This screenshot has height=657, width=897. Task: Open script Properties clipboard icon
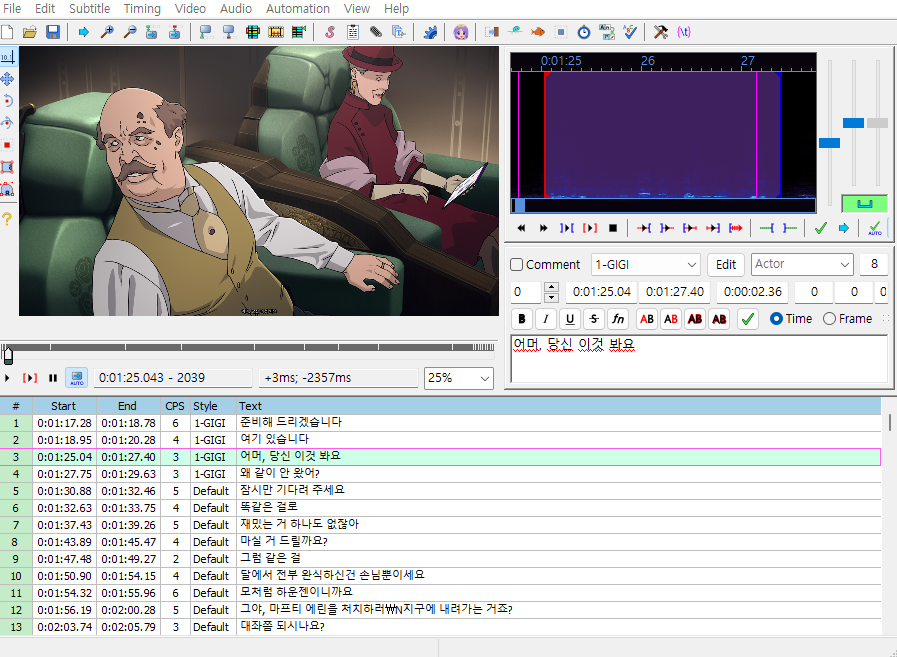353,32
